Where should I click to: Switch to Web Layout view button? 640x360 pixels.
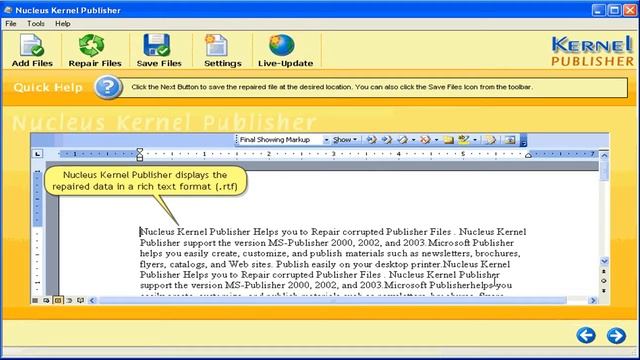47,300
